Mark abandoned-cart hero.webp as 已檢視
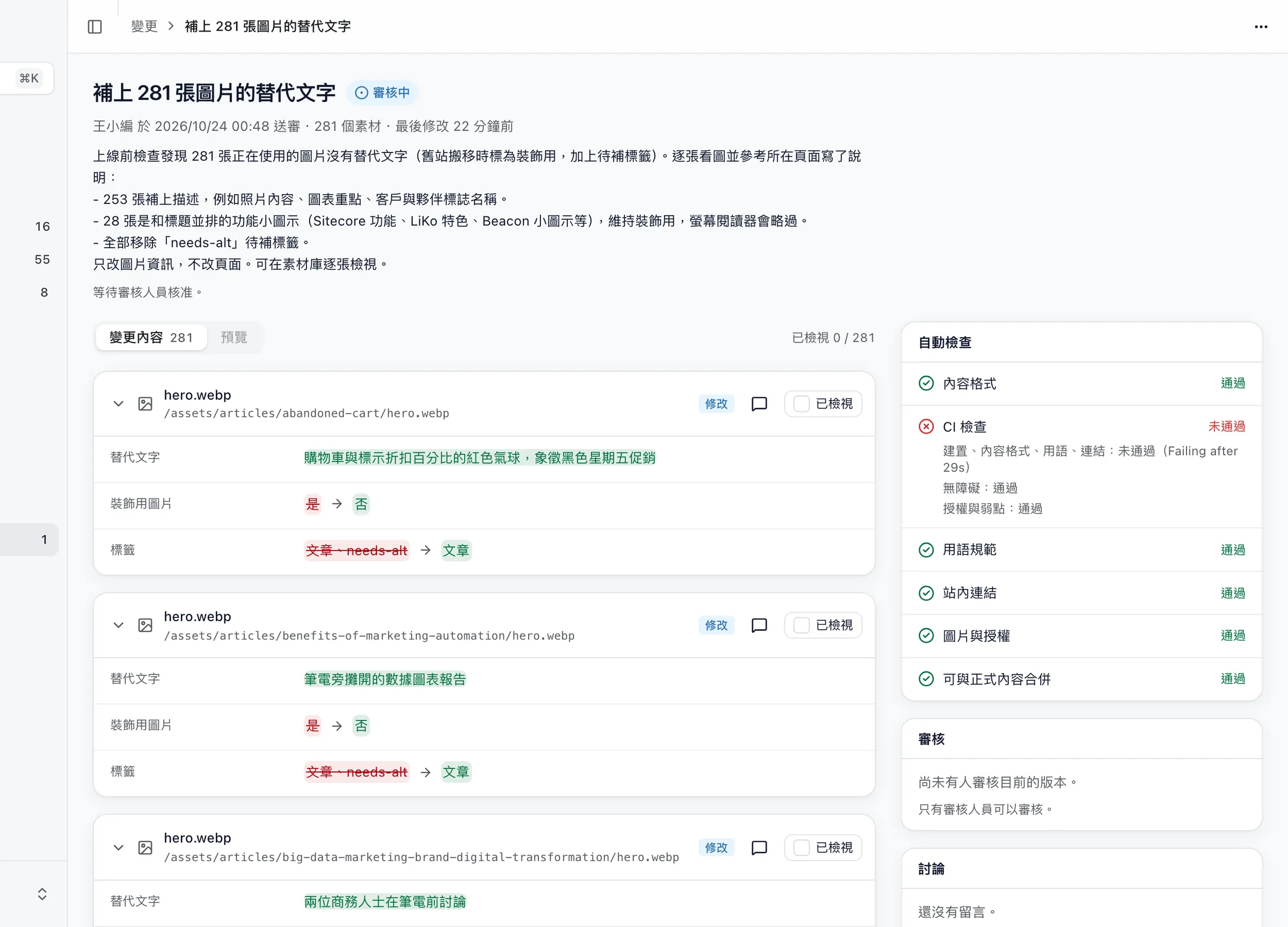This screenshot has width=1288, height=927. point(823,403)
